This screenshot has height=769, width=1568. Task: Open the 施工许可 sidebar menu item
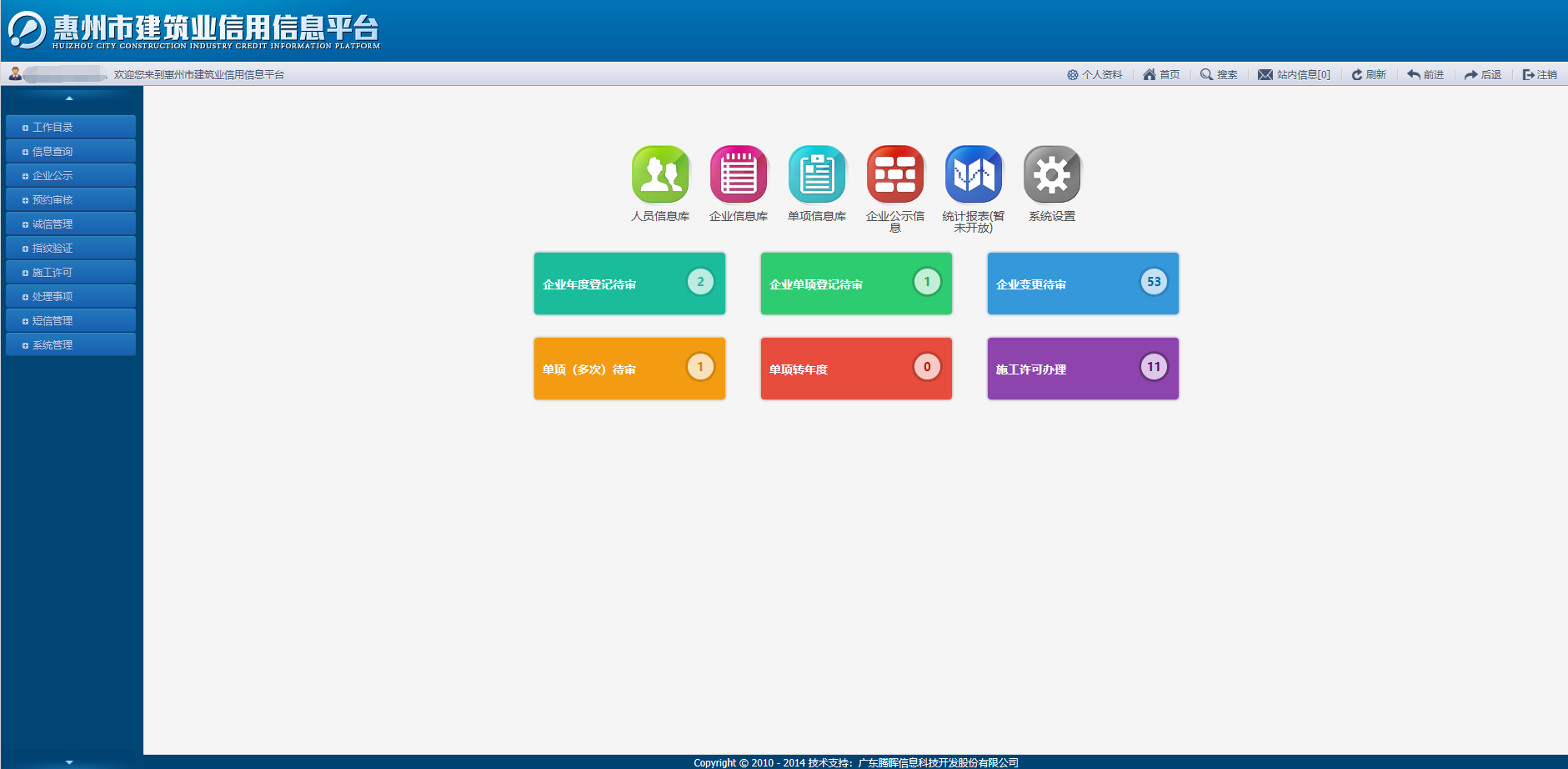click(x=70, y=273)
